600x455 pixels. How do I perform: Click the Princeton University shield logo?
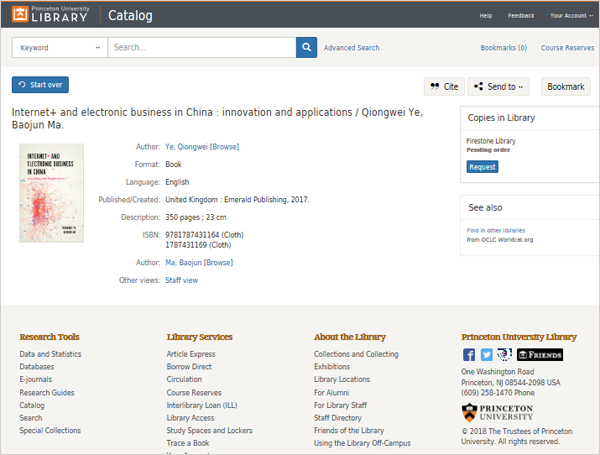pos(497,412)
